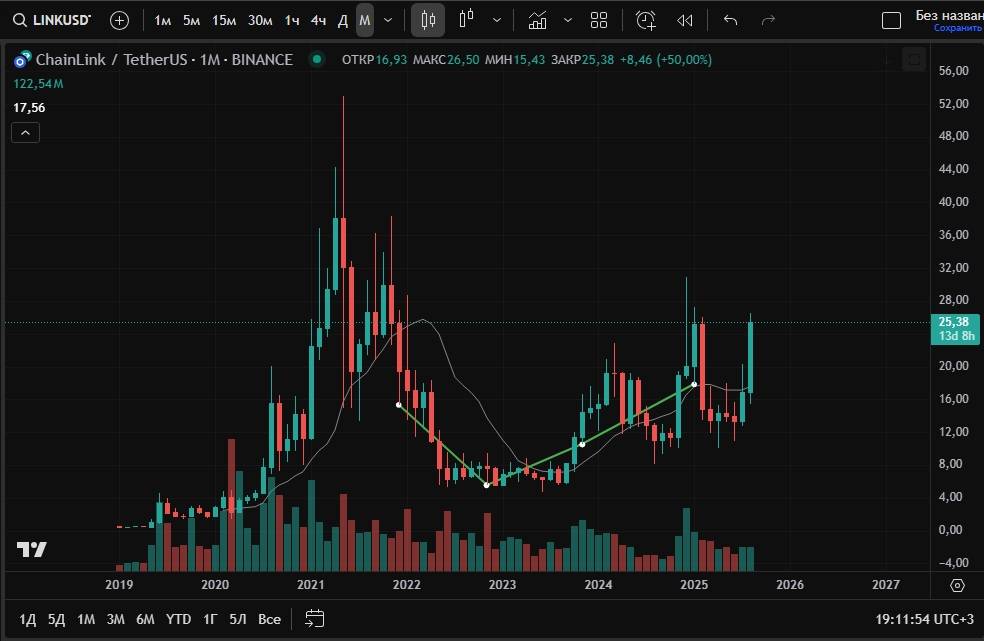Create an alert with the clock icon

tap(646, 20)
